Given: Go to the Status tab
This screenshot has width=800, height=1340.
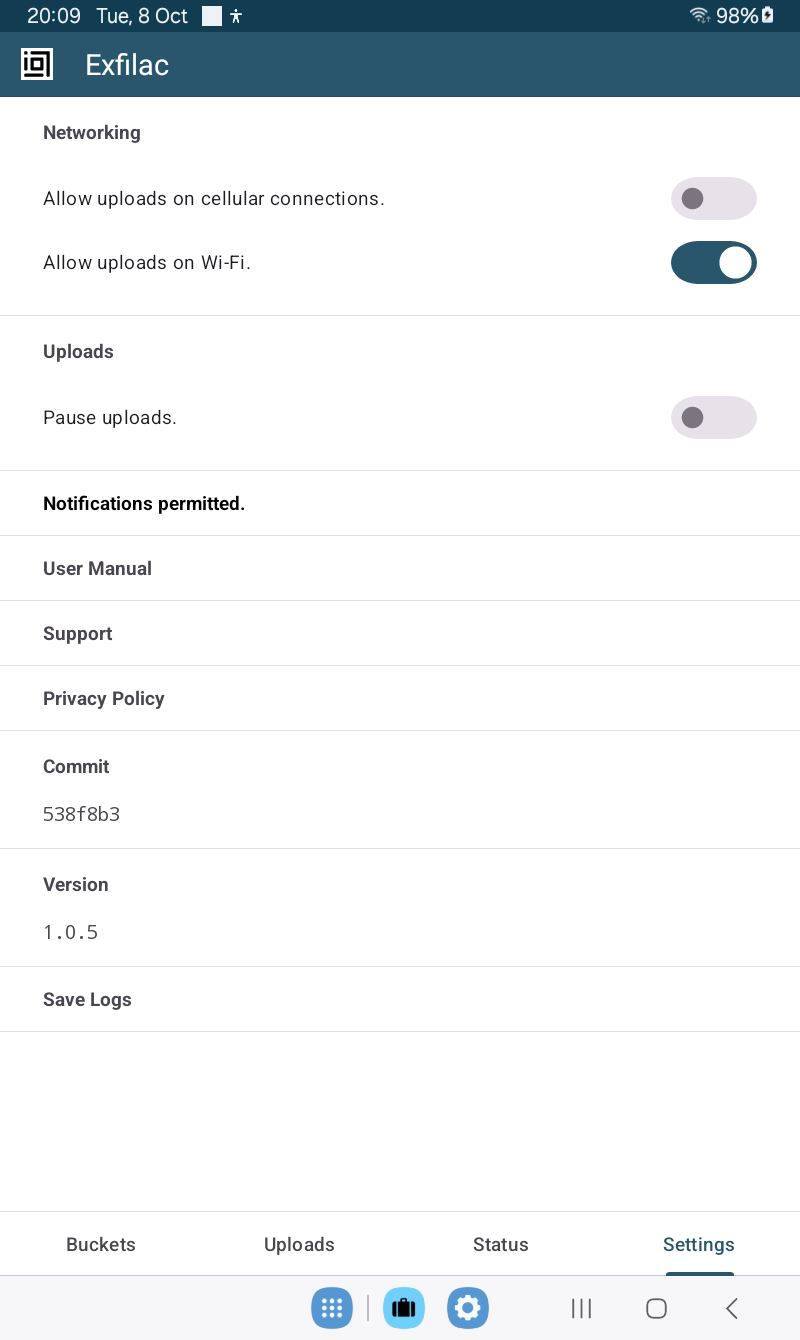Looking at the screenshot, I should [500, 1244].
